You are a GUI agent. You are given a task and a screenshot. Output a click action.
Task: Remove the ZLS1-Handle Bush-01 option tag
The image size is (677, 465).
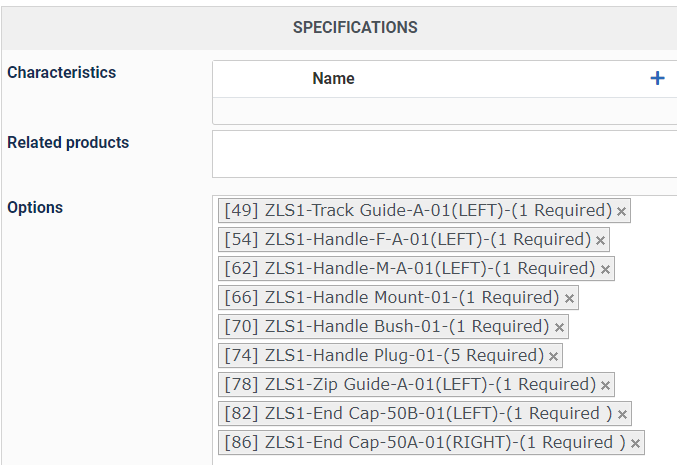(559, 327)
